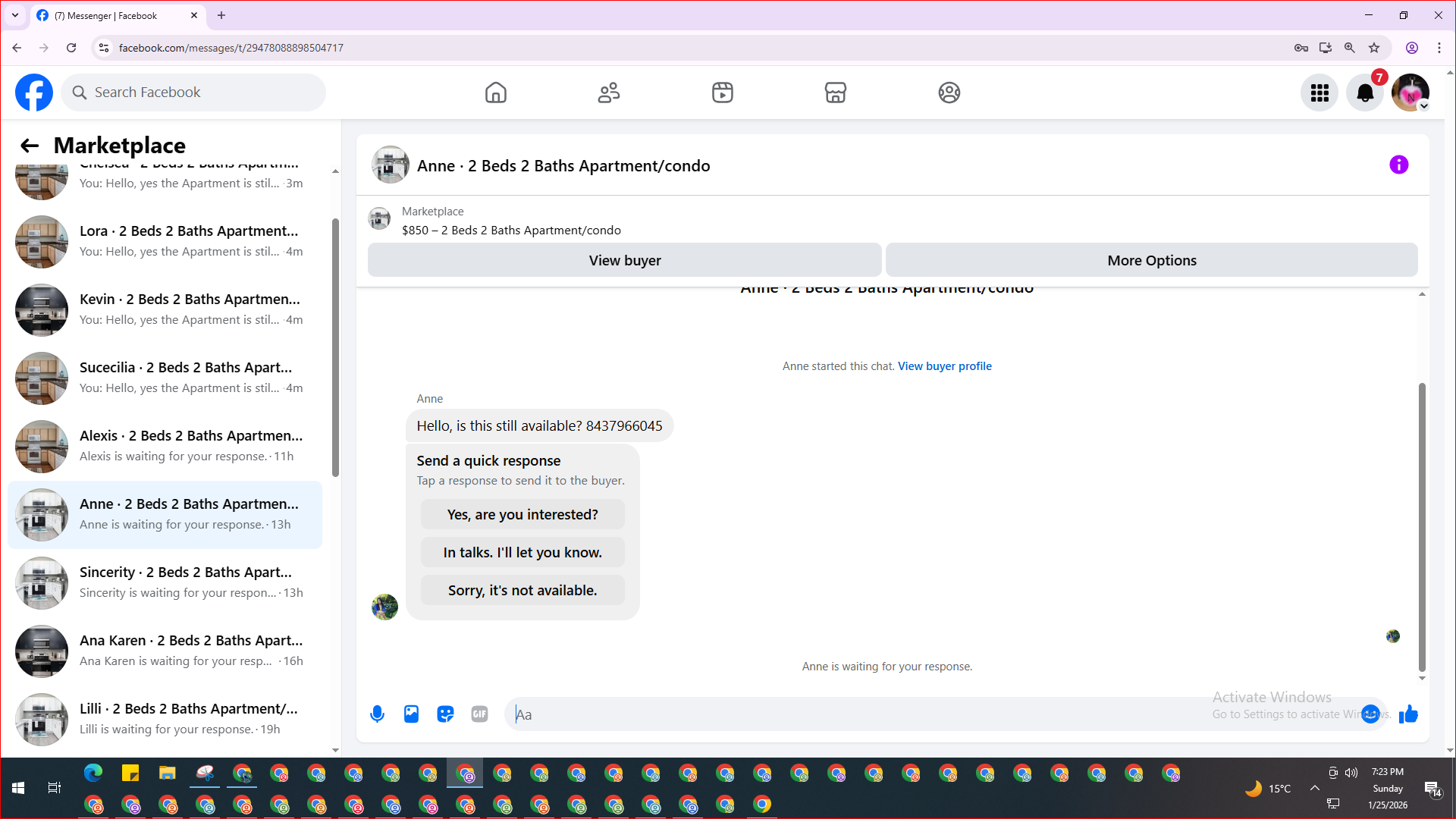Click the chat messages scrollbar
The image size is (1456, 819).
(1422, 527)
